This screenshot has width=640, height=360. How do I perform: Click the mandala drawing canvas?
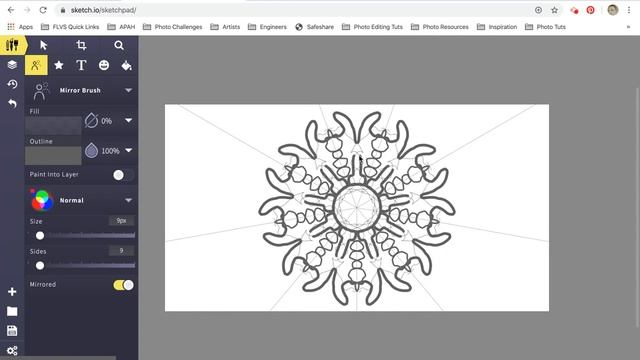point(357,208)
